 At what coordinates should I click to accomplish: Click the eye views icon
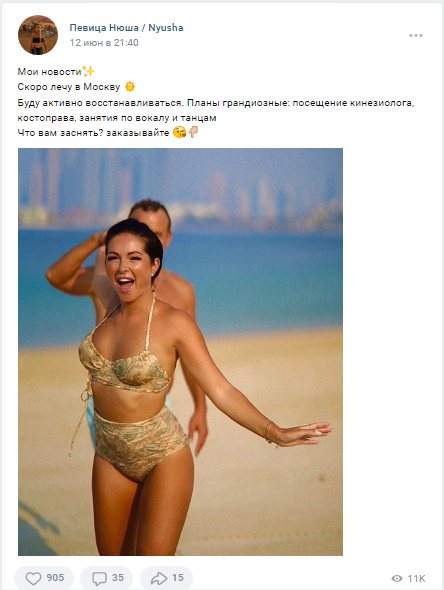(x=397, y=578)
